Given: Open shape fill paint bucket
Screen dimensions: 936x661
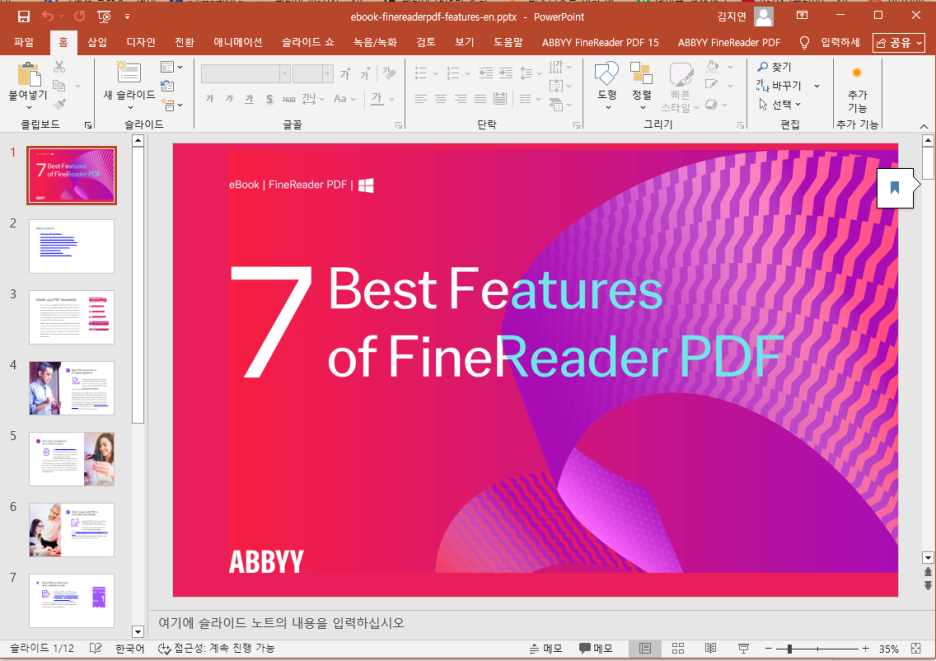Looking at the screenshot, I should click(x=712, y=66).
